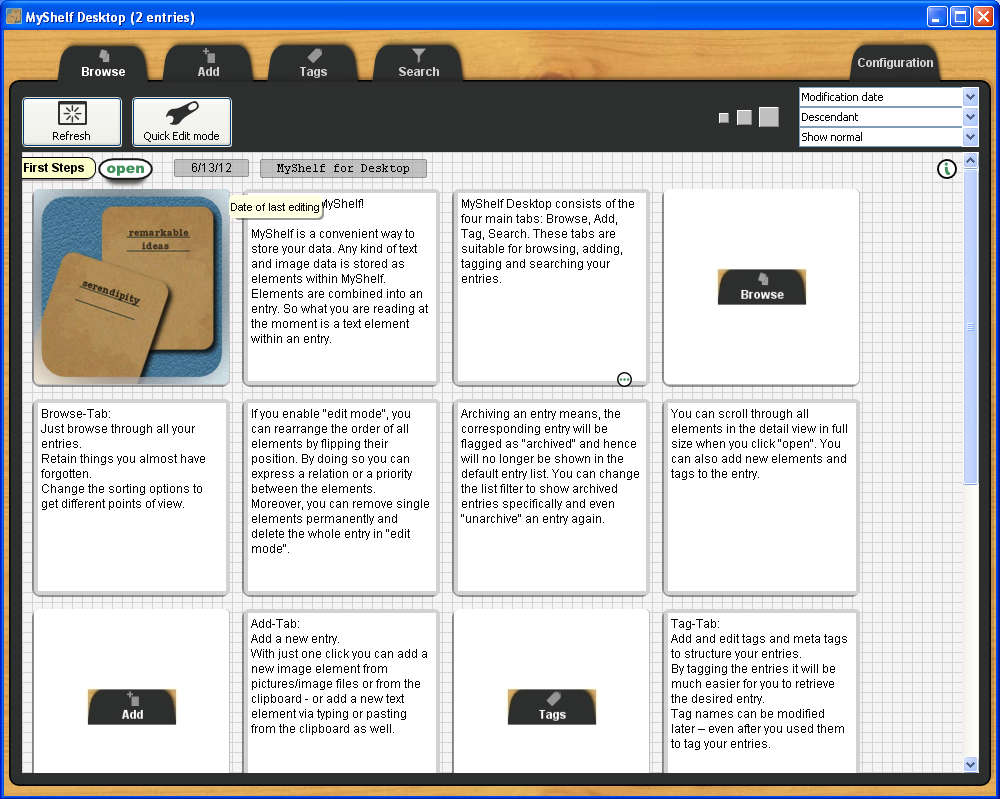
Task: Select the 'MyShelf is a convenient way' card
Action: point(341,288)
